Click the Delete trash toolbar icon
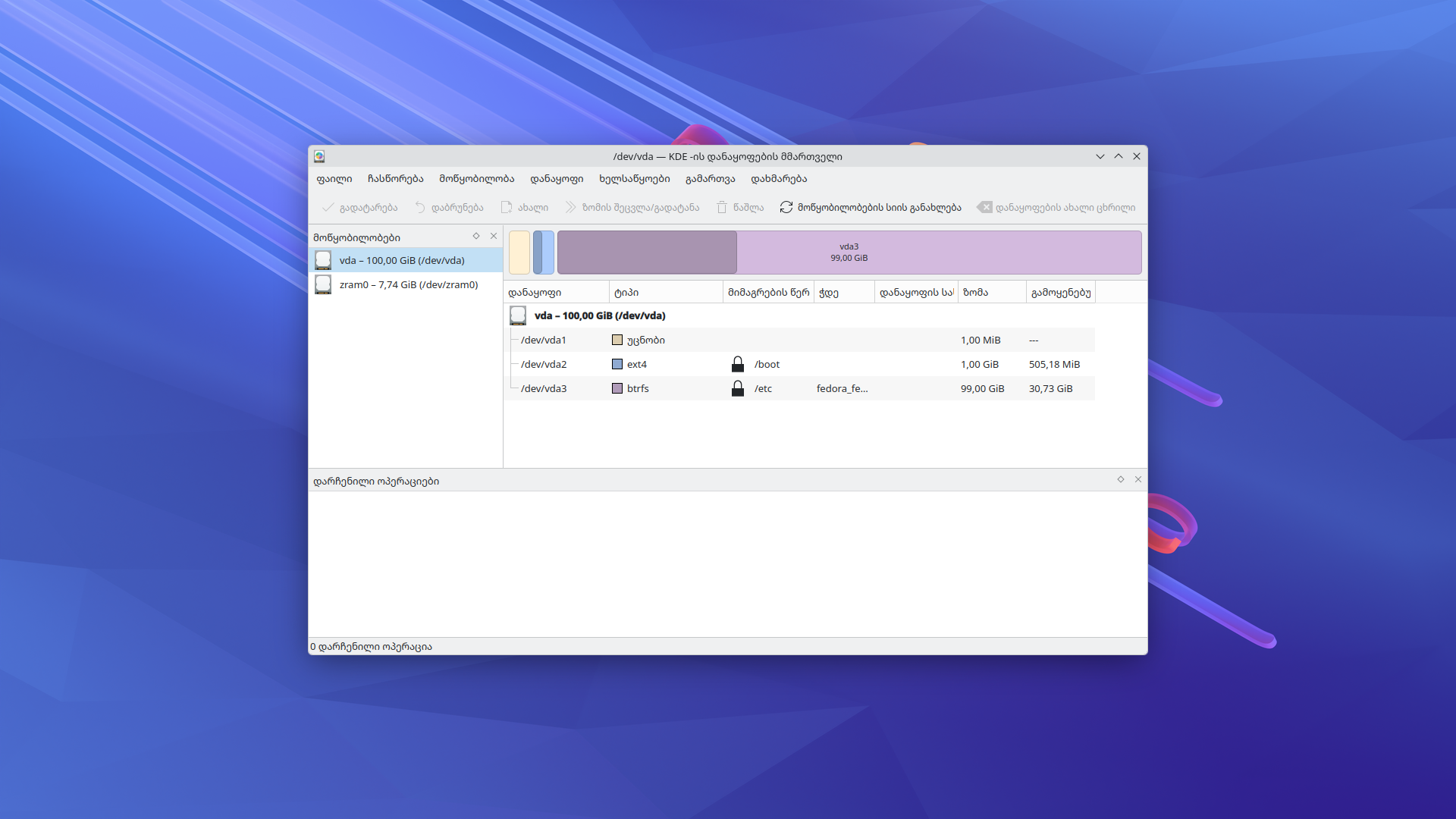This screenshot has height=819, width=1456. point(722,207)
